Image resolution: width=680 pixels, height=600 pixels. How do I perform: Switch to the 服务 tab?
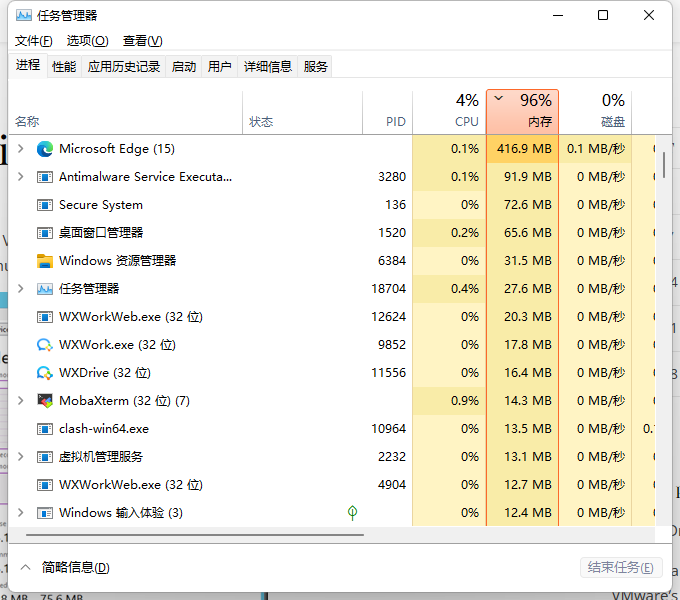click(315, 67)
